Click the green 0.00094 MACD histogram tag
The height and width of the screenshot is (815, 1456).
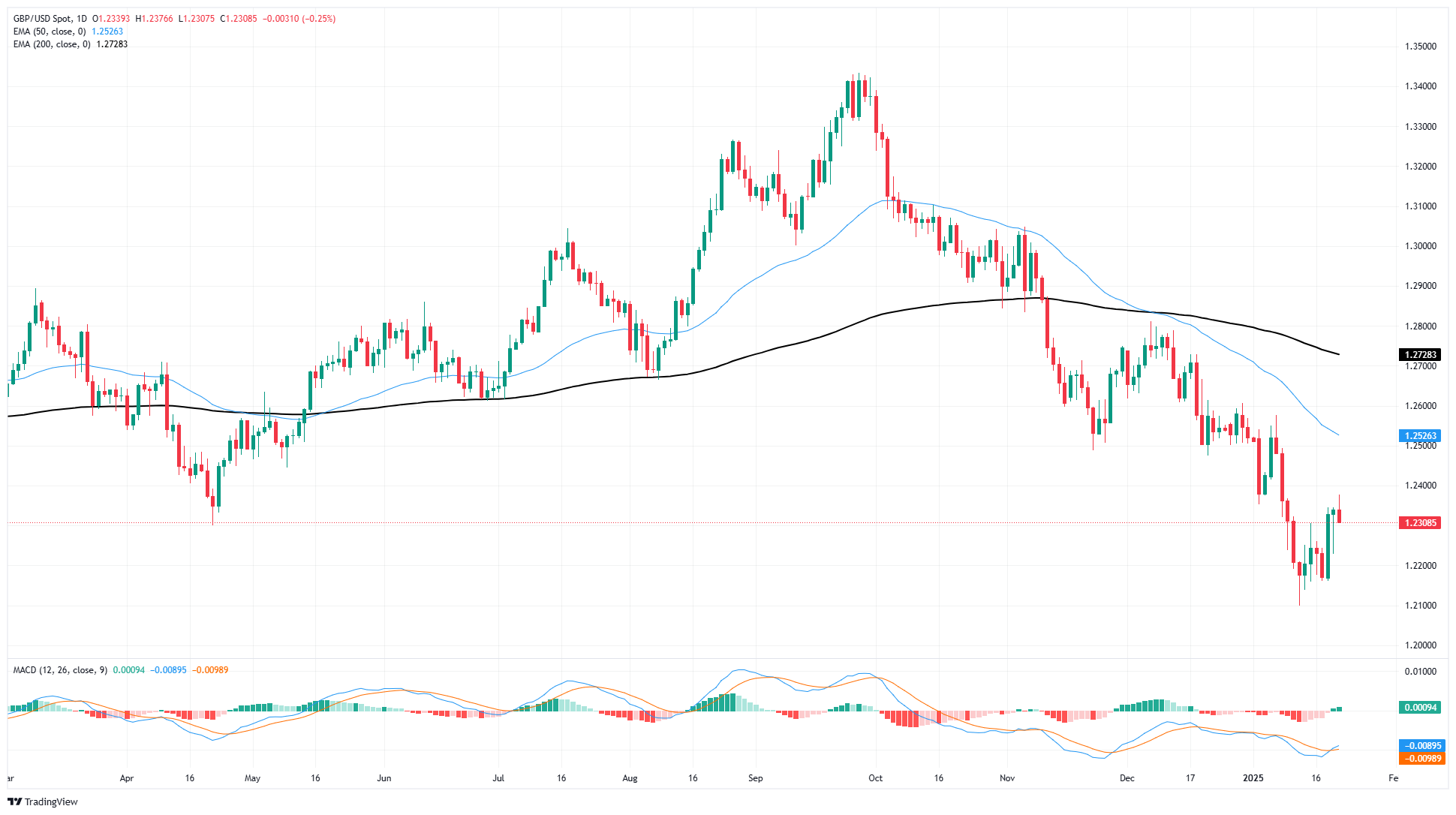(x=1419, y=708)
